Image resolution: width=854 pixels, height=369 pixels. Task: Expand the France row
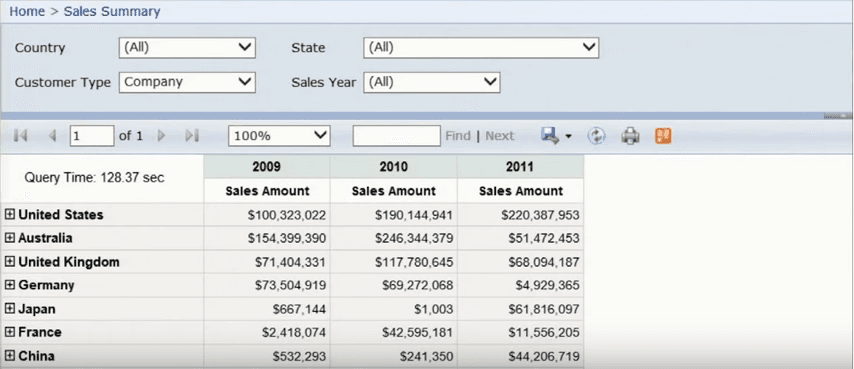tap(9, 332)
